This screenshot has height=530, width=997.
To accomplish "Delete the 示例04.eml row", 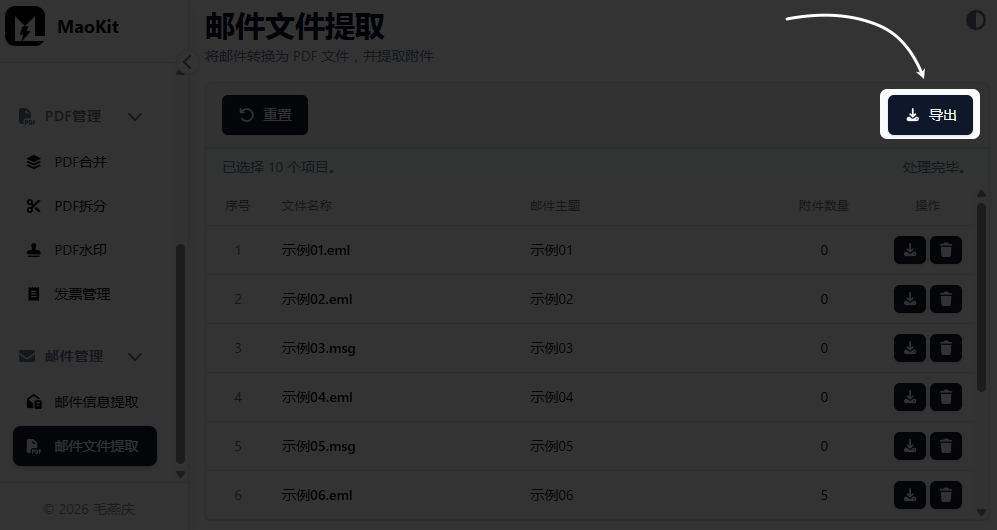I will 945,397.
